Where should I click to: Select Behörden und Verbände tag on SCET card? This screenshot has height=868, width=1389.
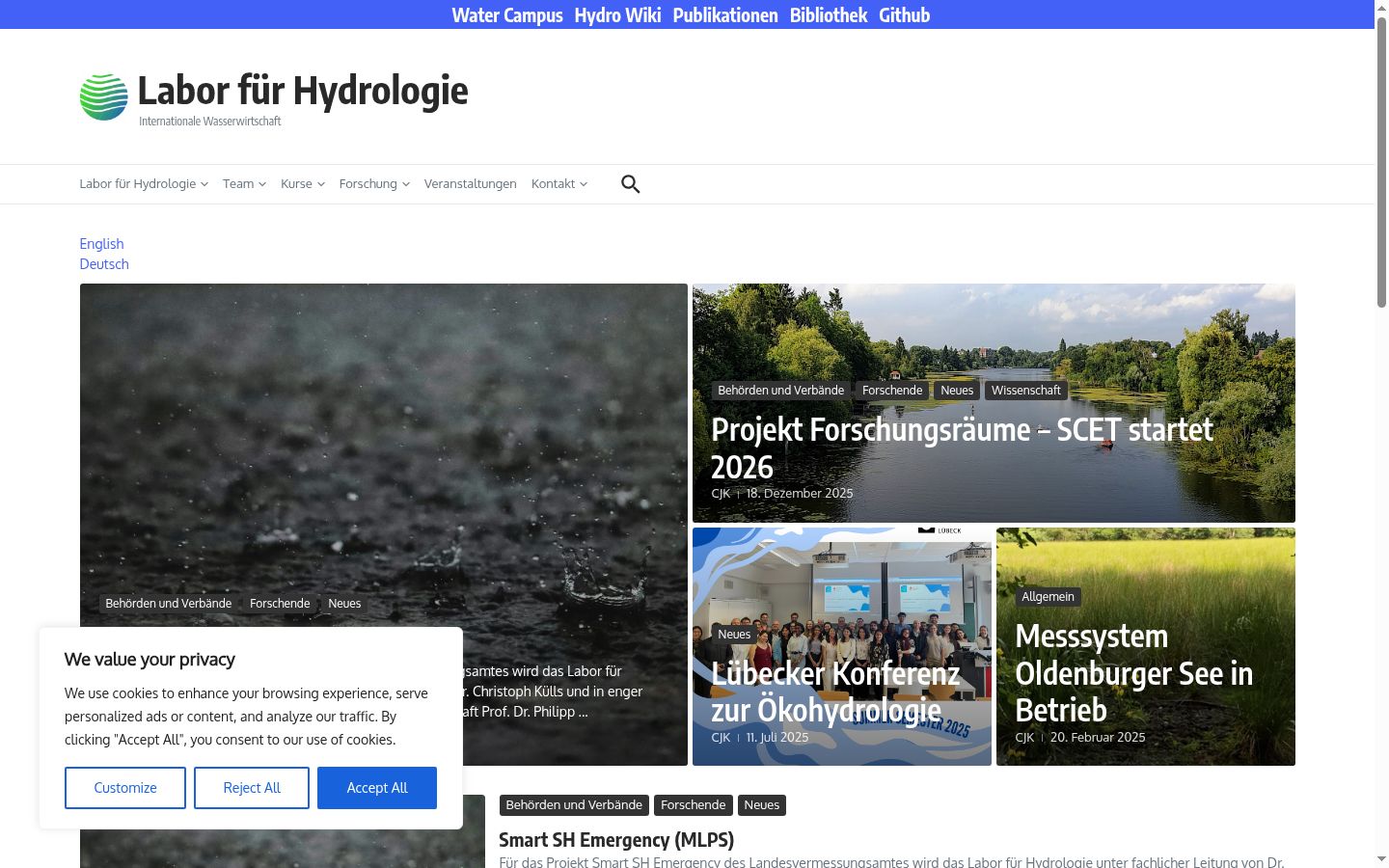click(x=781, y=391)
